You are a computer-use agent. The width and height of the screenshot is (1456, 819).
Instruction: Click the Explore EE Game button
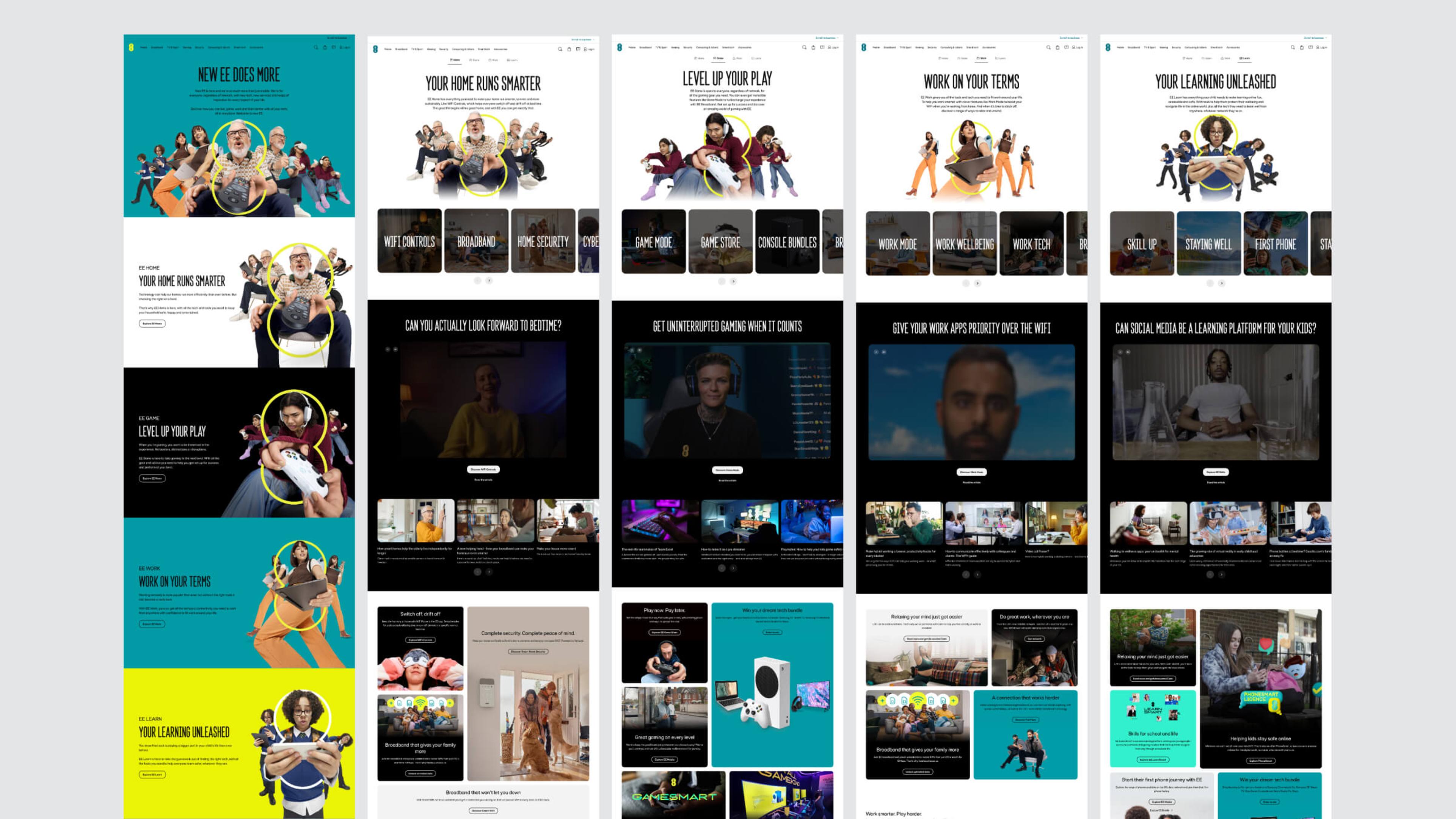pos(152,478)
